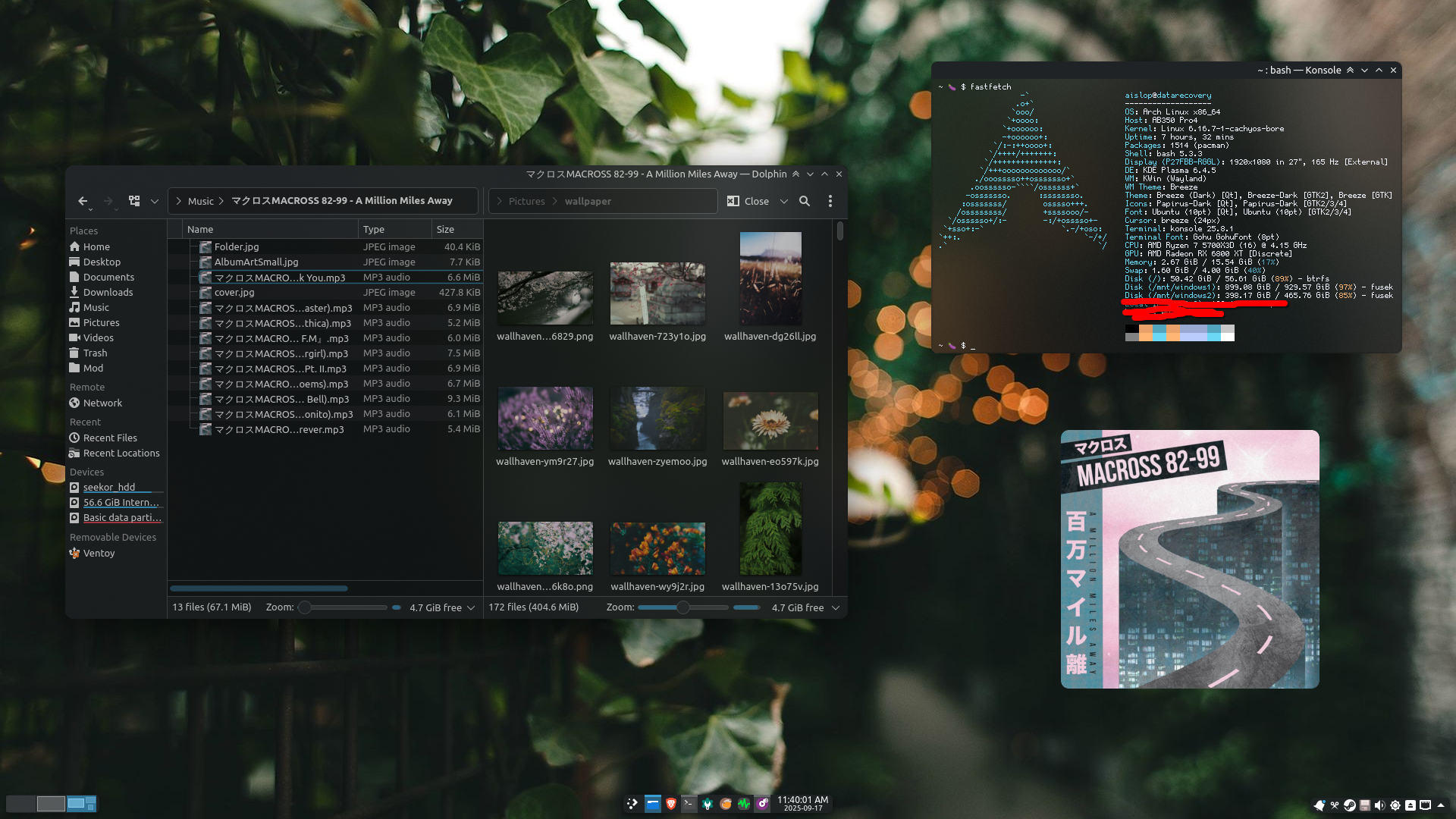The width and height of the screenshot is (1456, 819).
Task: Click Pictures in the right breadcrumb path
Action: (x=526, y=201)
